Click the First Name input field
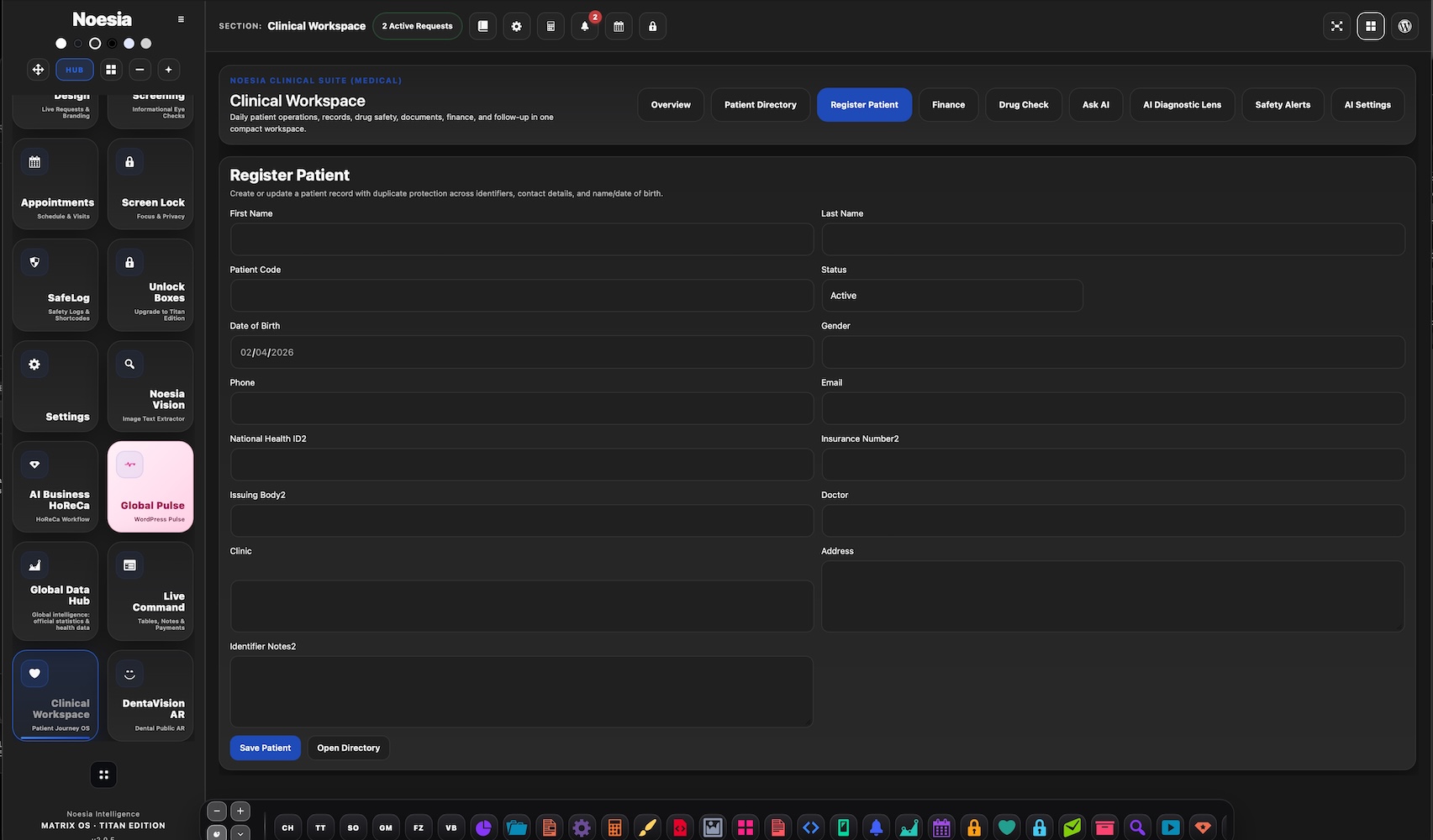The height and width of the screenshot is (840, 1433). tap(522, 239)
